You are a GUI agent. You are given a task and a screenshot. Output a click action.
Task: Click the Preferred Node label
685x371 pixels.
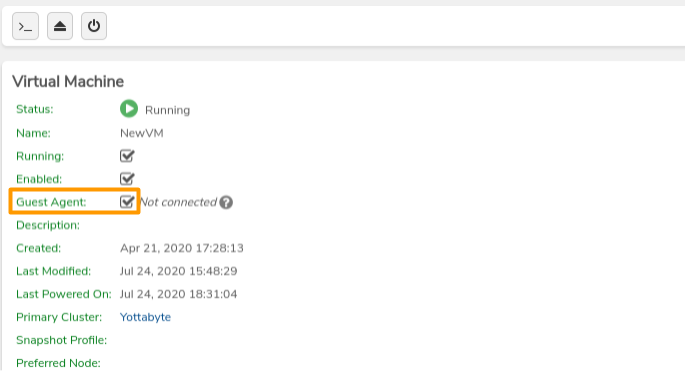tap(58, 363)
